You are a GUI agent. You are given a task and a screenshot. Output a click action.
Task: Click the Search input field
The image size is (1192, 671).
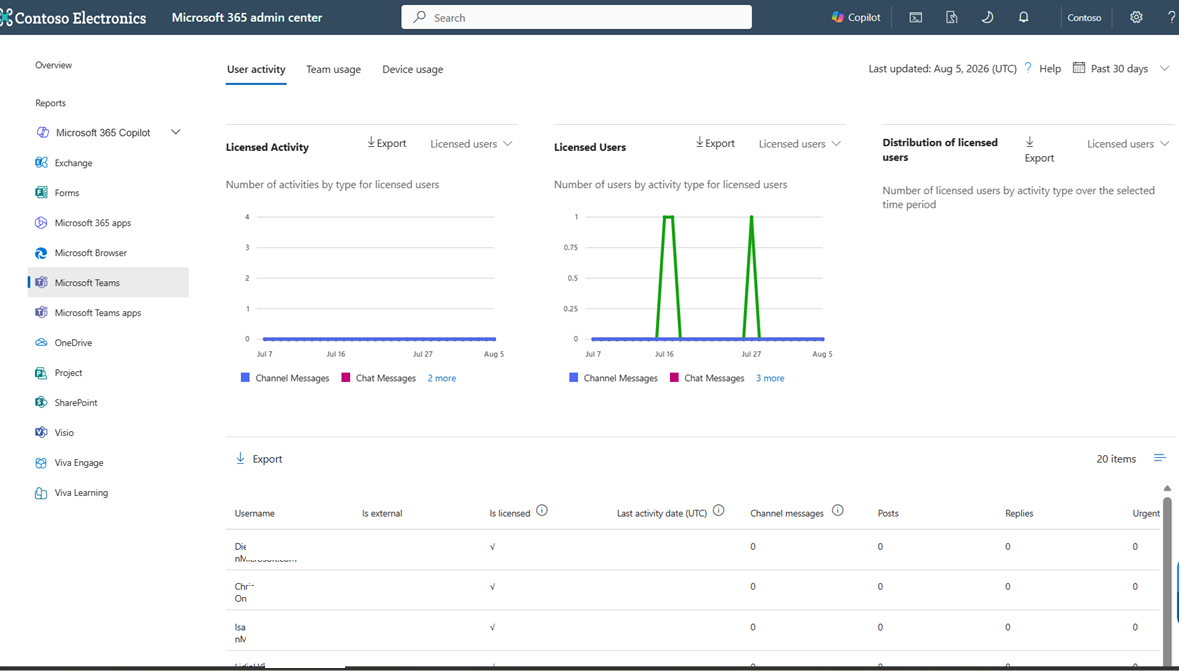pyautogui.click(x=576, y=17)
